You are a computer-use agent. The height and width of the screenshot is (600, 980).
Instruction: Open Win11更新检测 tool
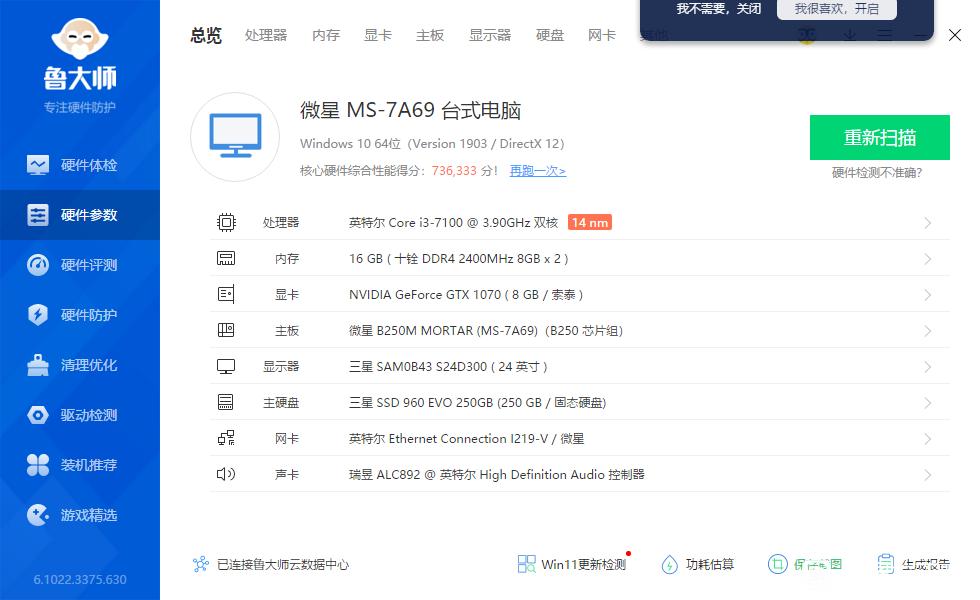click(572, 564)
